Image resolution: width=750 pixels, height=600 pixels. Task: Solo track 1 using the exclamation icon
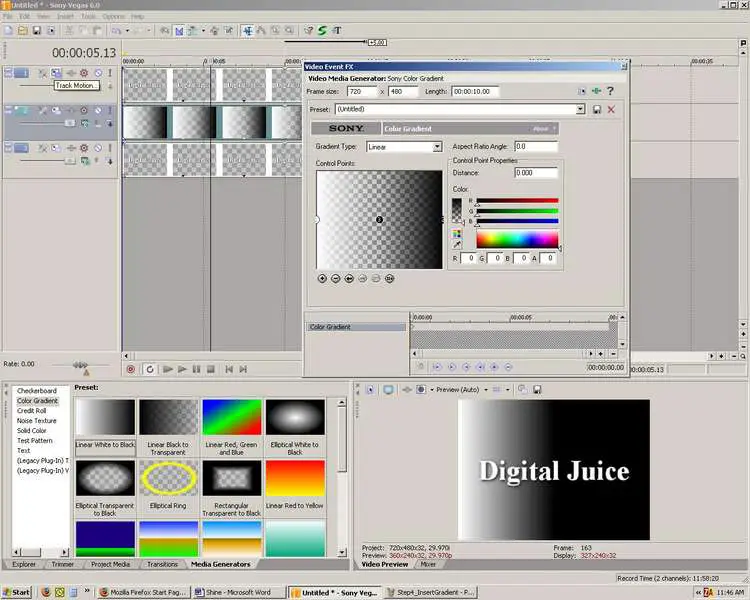coord(110,73)
